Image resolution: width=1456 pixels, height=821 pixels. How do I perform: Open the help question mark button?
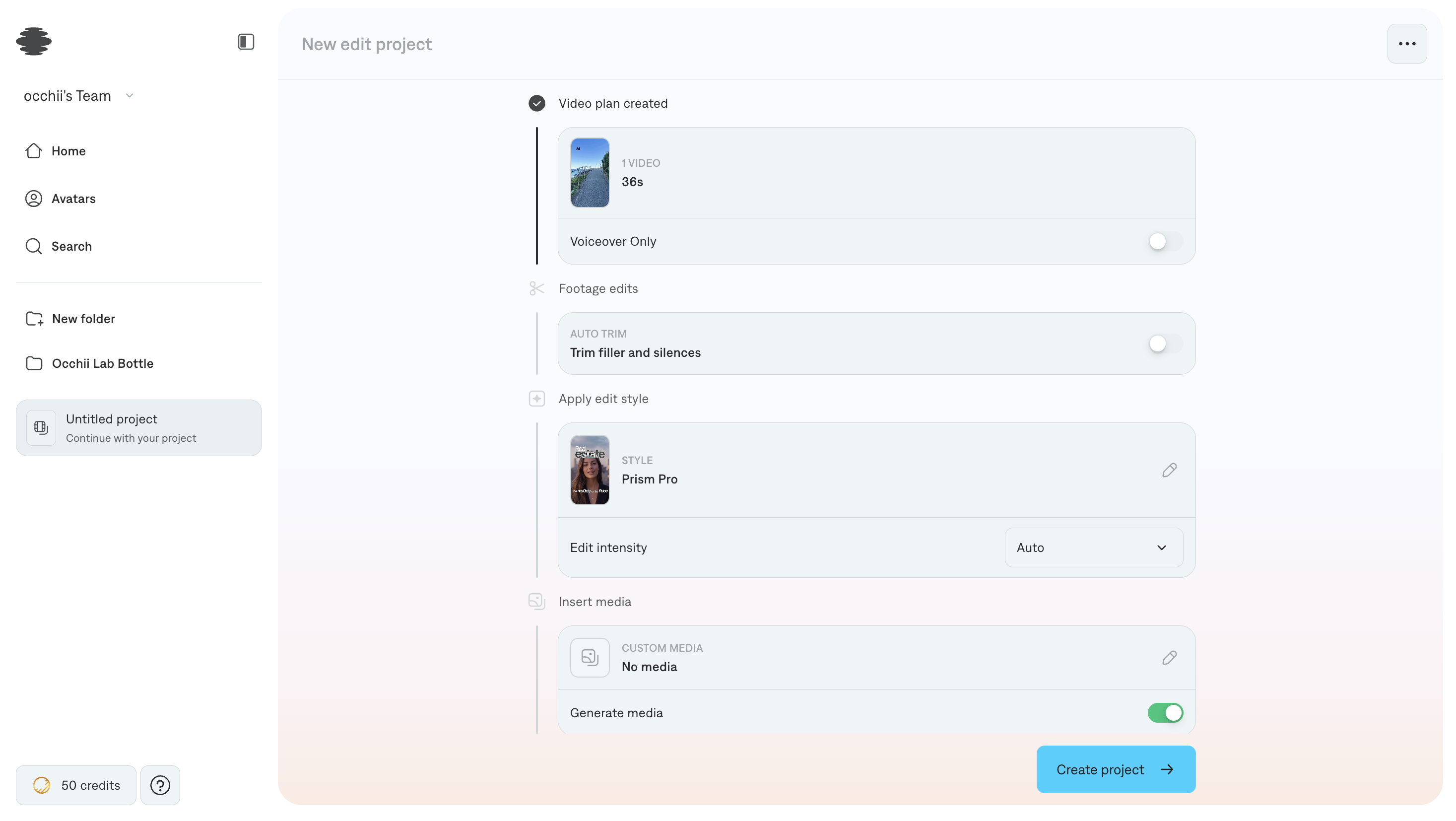160,785
